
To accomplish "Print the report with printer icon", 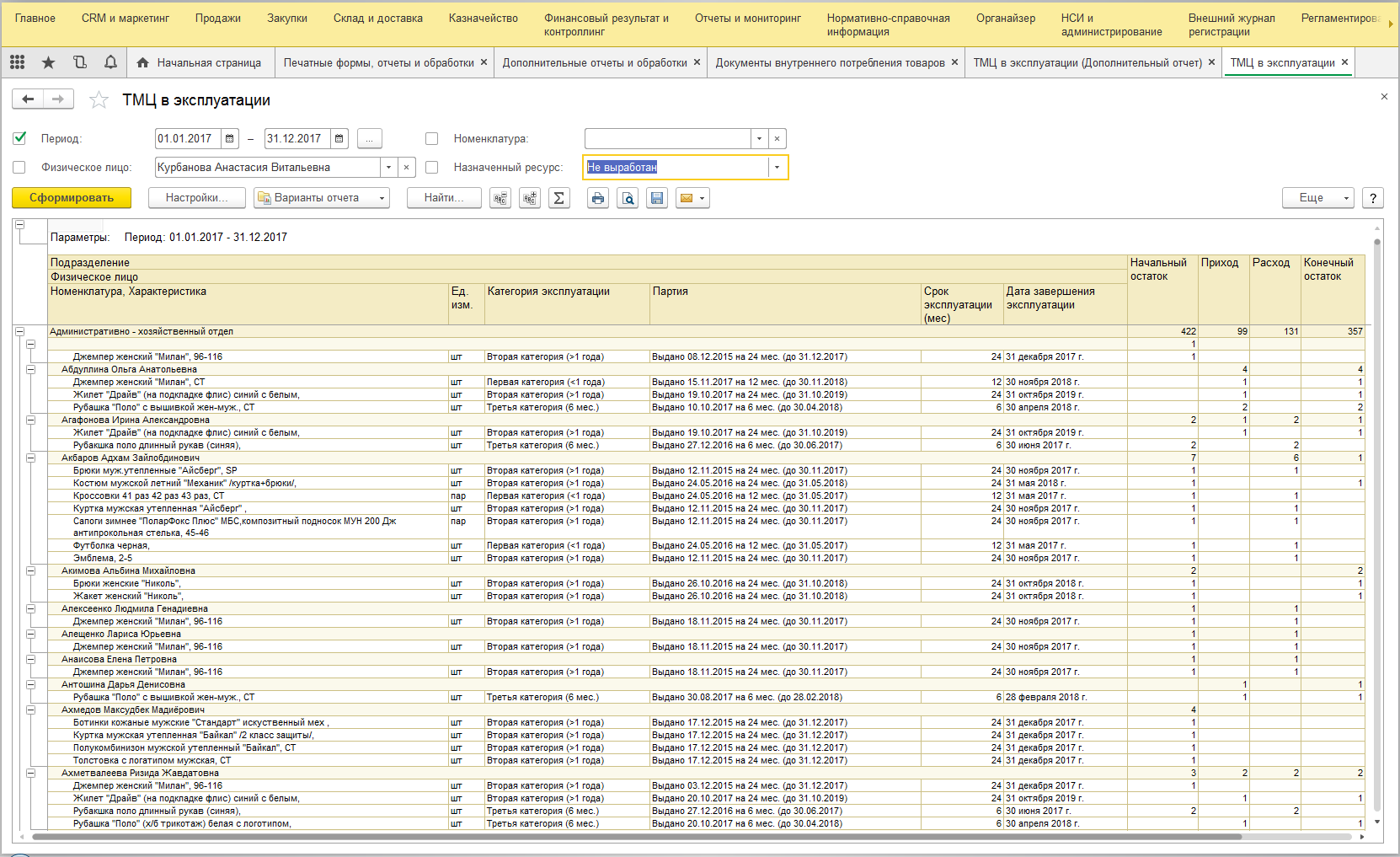I will [x=598, y=198].
